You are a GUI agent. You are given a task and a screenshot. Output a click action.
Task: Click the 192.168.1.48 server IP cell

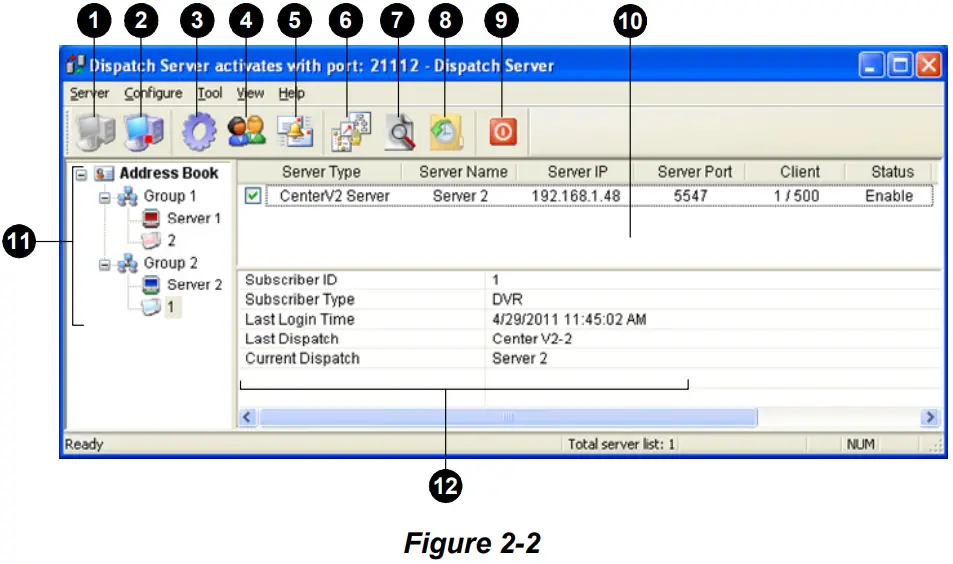(576, 196)
